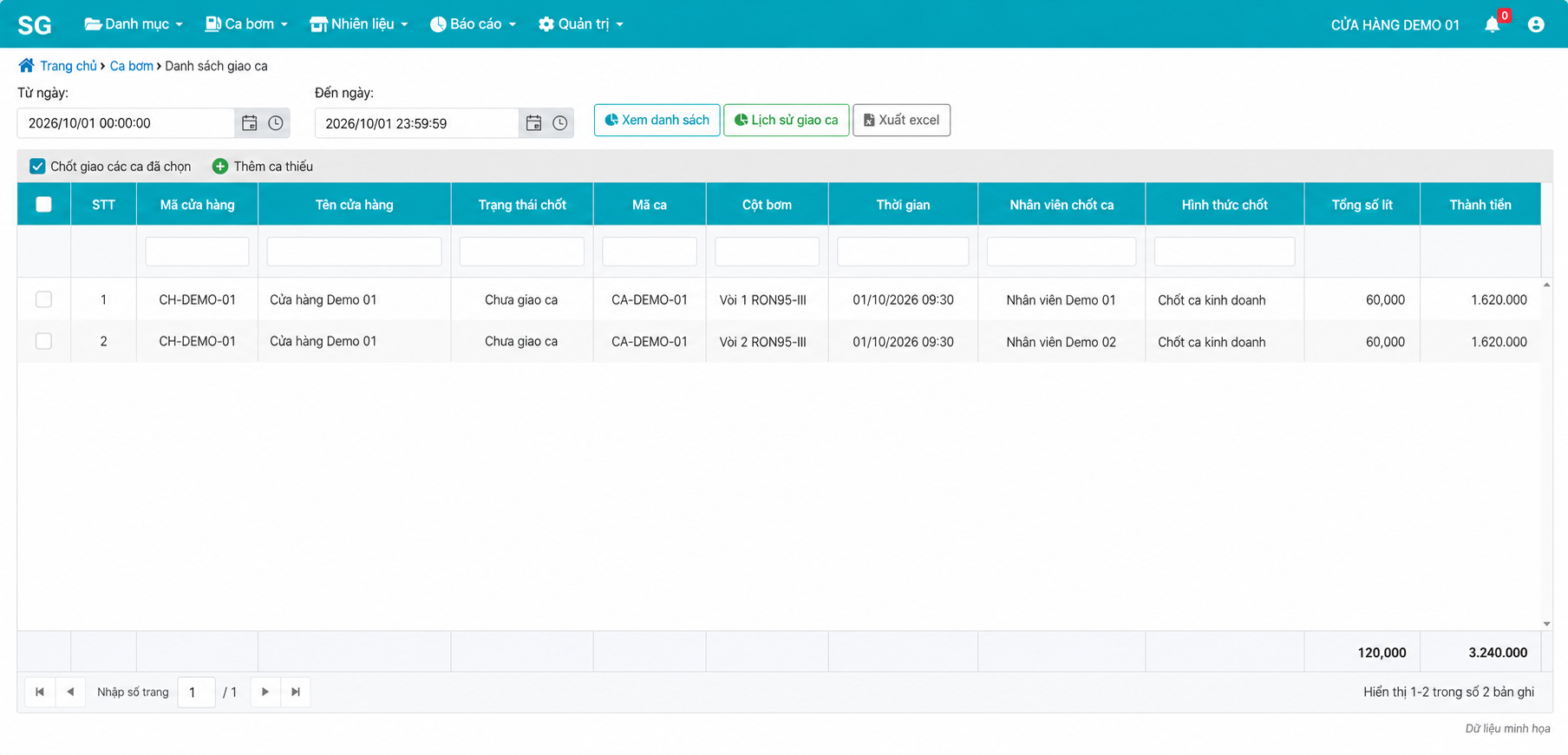Sort by Thời gian column header
Image resolution: width=1568 pixels, height=755 pixels.
903,205
